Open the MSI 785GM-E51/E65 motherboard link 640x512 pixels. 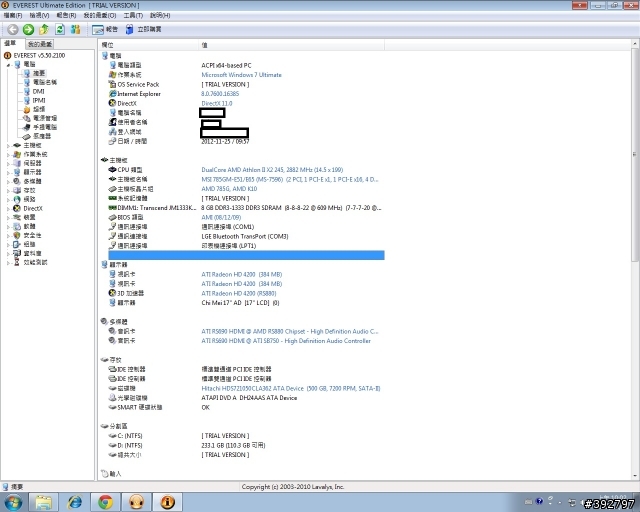pyautogui.click(x=289, y=179)
